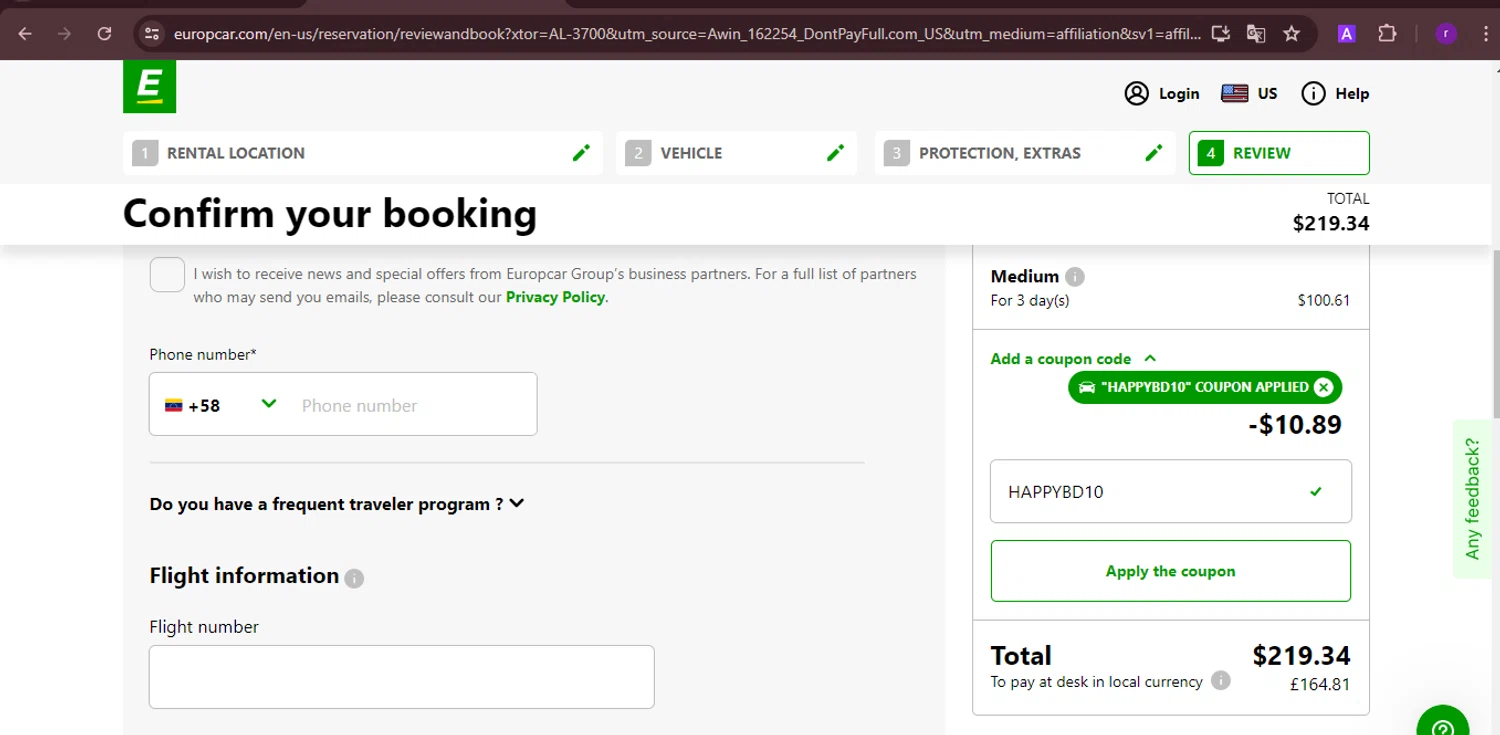Click the browser forward arrow
The width and height of the screenshot is (1500, 735).
pyautogui.click(x=65, y=33)
